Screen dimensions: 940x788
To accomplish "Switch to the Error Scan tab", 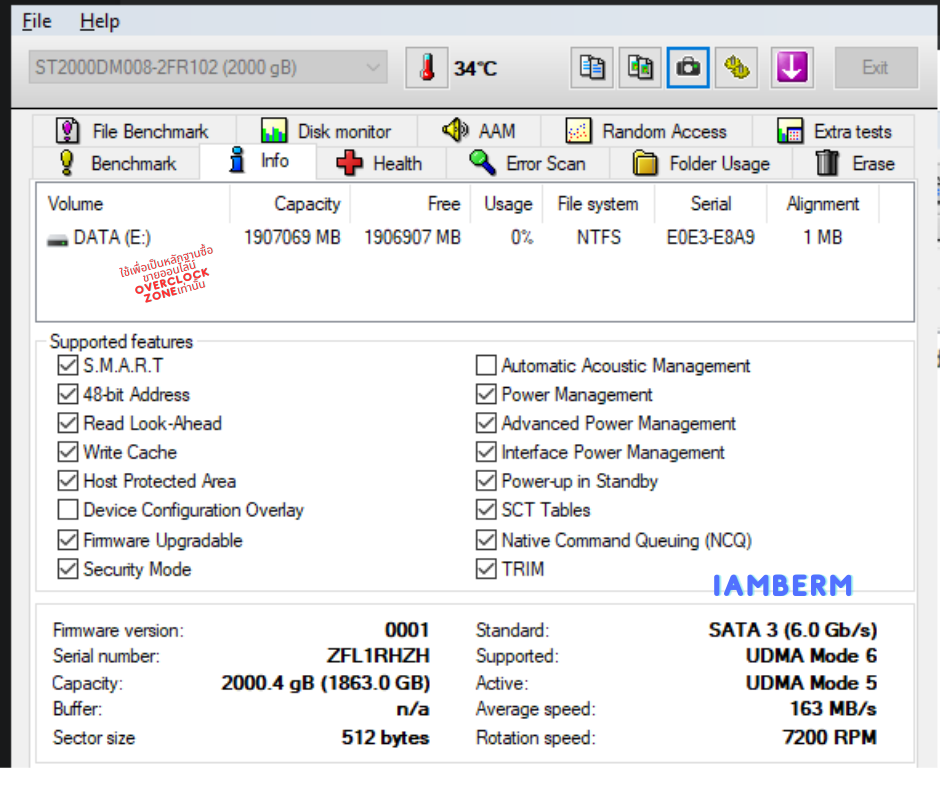I will tap(527, 163).
